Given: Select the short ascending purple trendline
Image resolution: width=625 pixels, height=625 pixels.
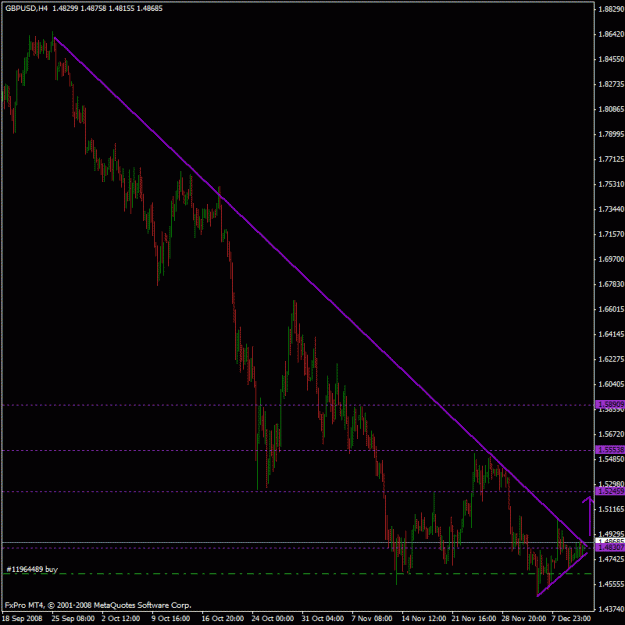Looking at the screenshot, I should click(x=562, y=574).
